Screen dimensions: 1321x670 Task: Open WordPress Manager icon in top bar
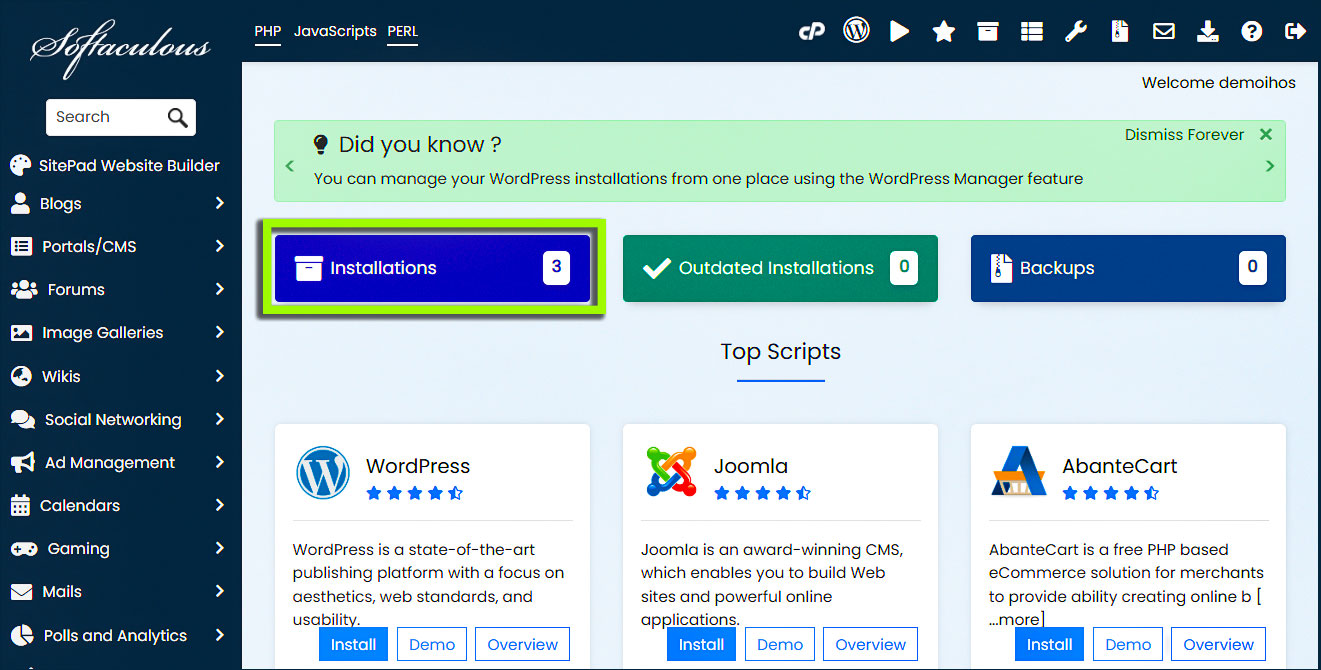pos(856,31)
